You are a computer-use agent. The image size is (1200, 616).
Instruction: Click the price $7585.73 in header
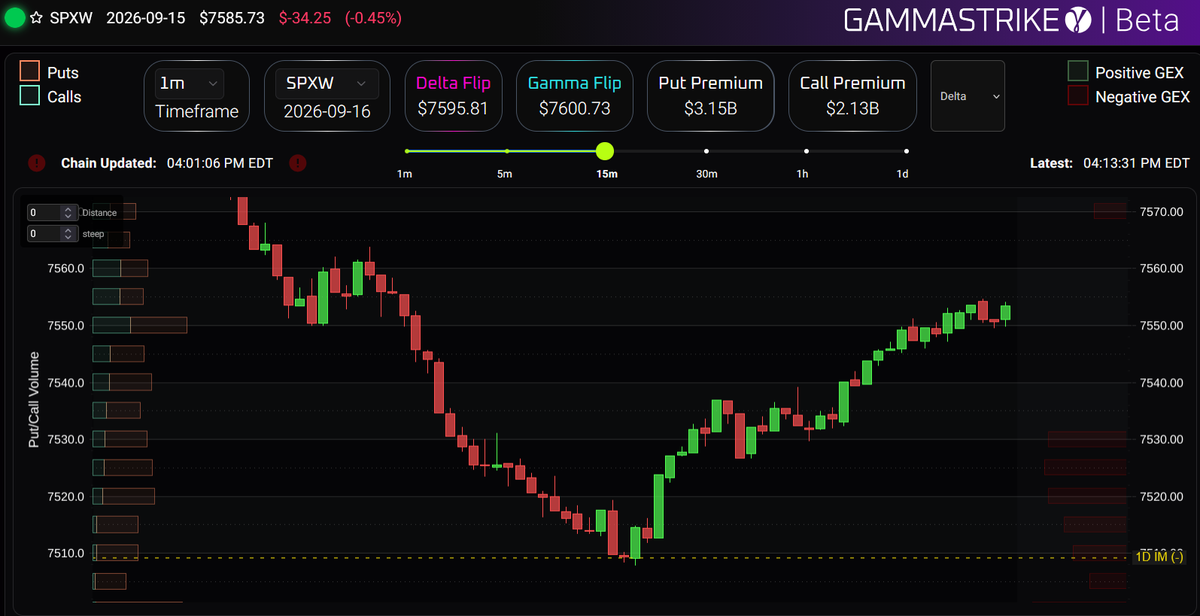(x=232, y=18)
